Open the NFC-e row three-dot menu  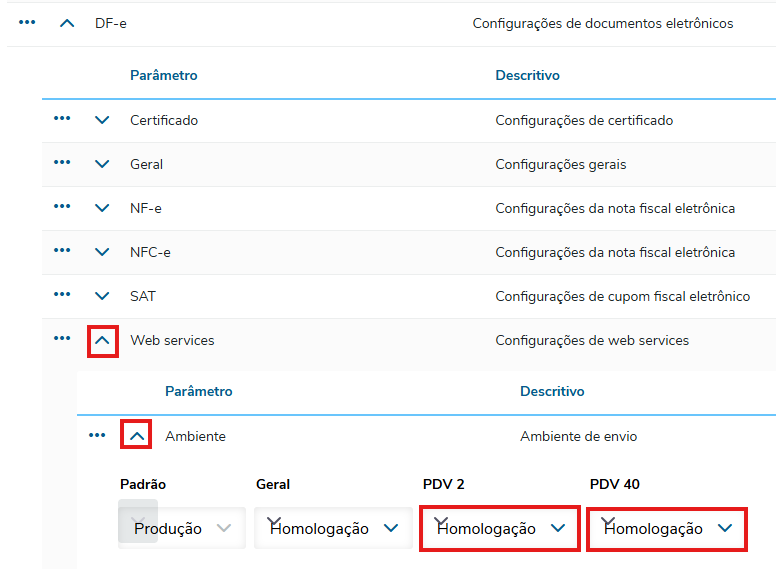pyautogui.click(x=62, y=251)
